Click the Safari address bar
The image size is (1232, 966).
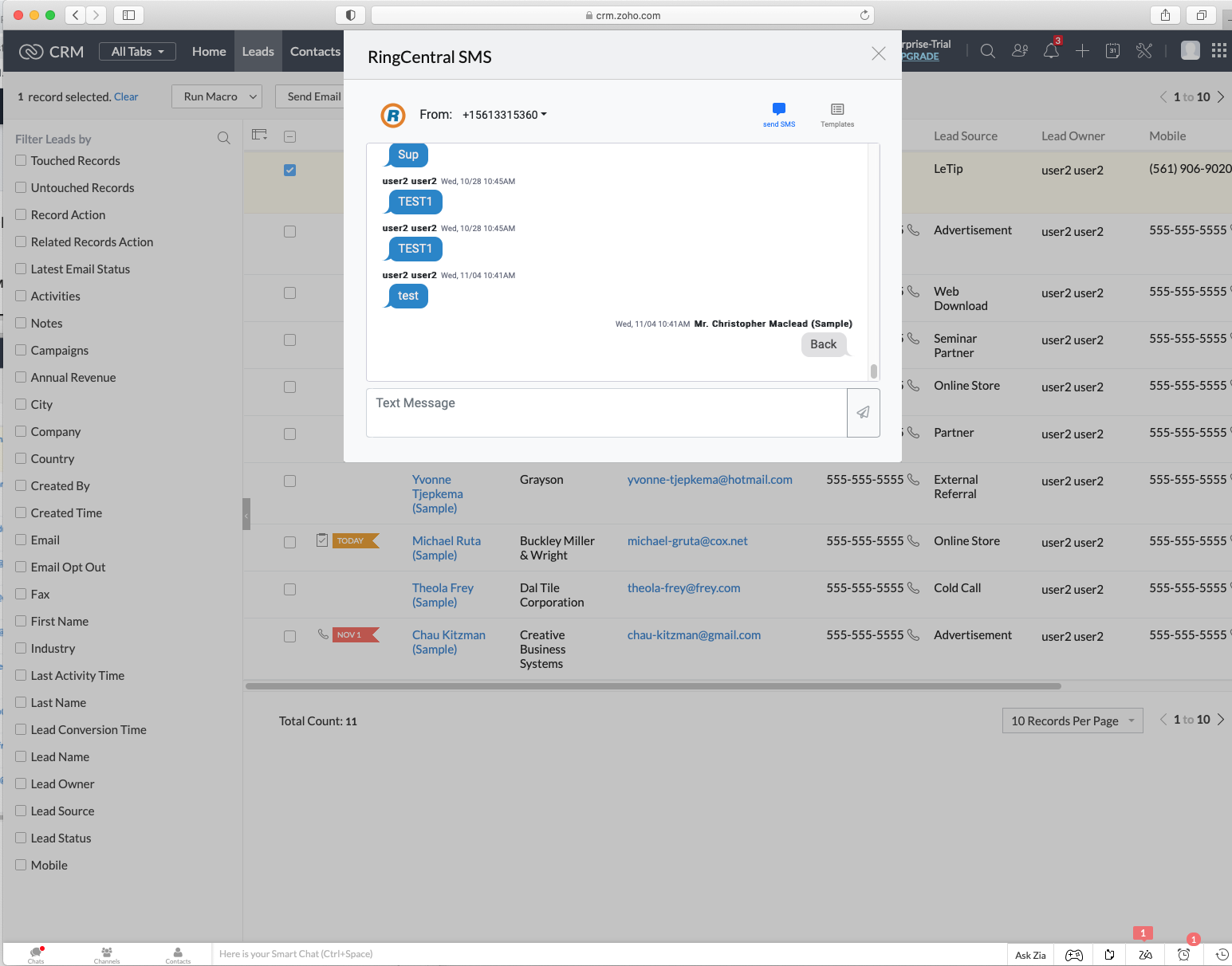[622, 15]
